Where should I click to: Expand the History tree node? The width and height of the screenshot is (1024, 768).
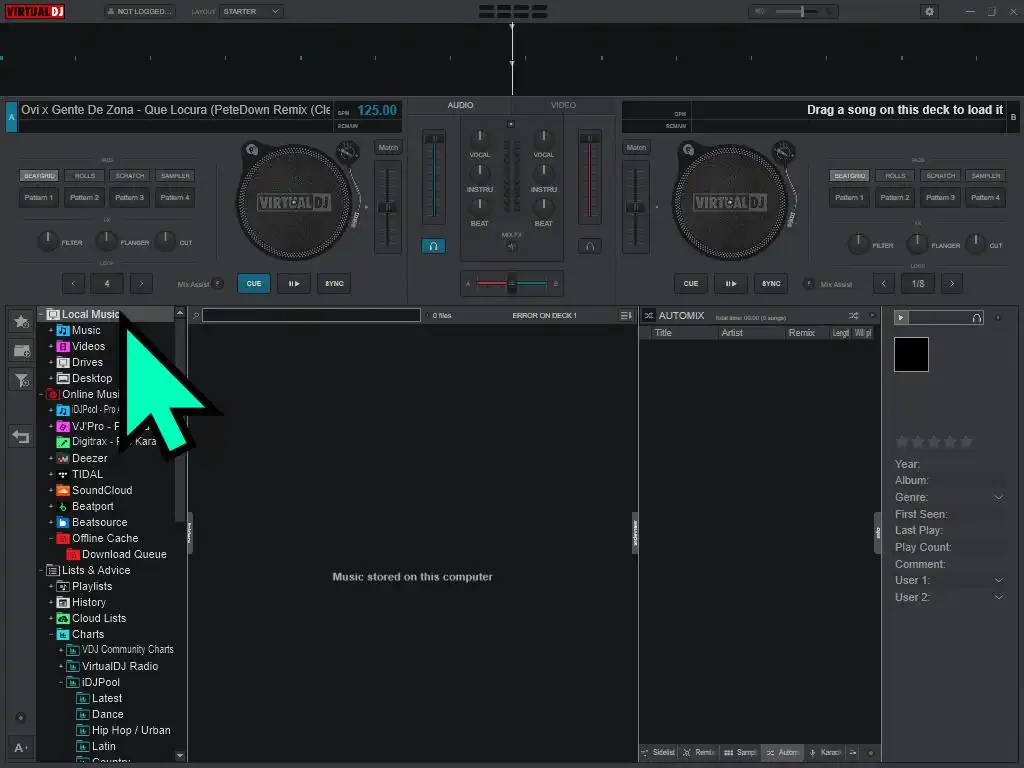51,603
